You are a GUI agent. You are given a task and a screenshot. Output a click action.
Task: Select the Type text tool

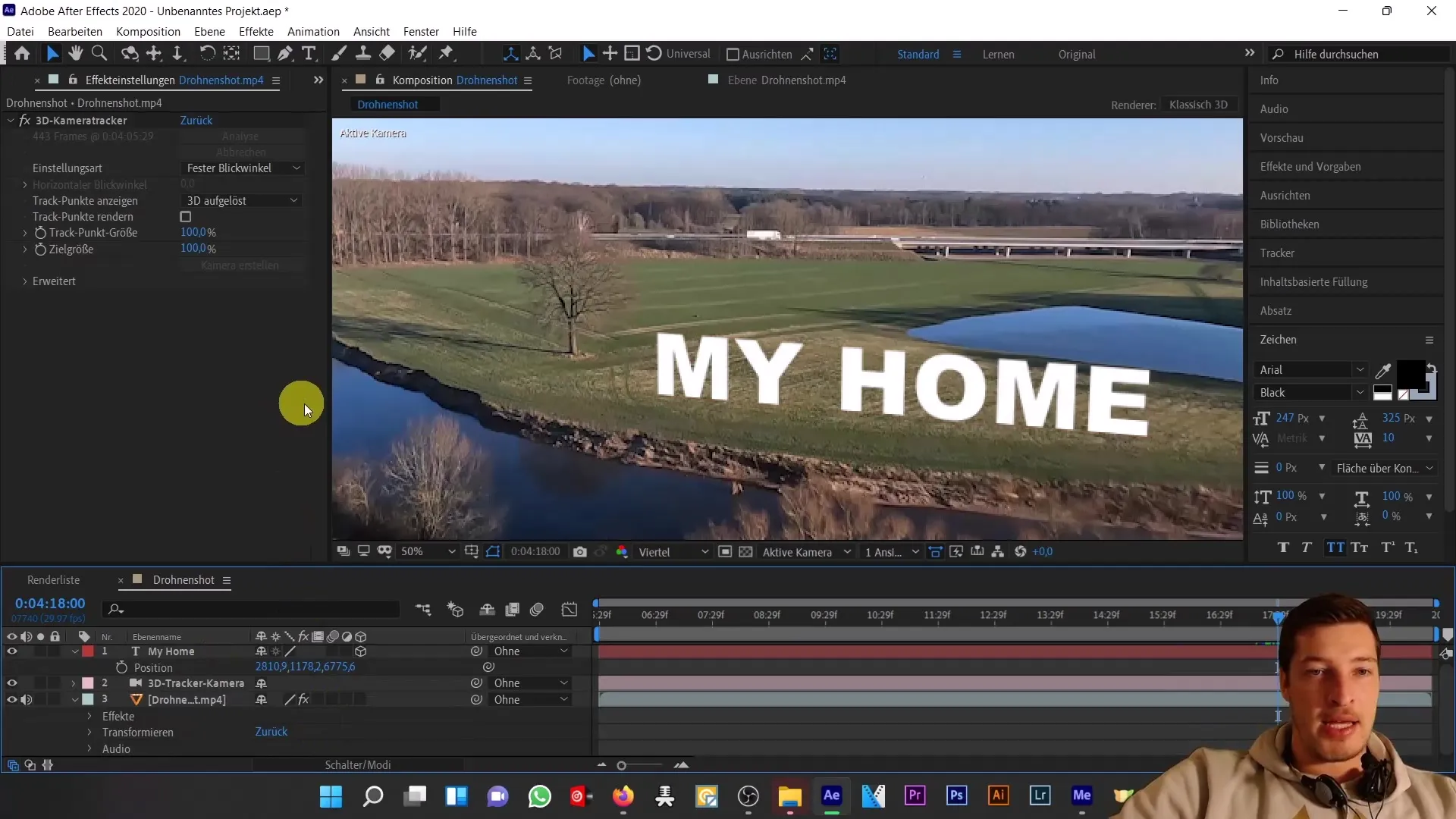pos(309,54)
